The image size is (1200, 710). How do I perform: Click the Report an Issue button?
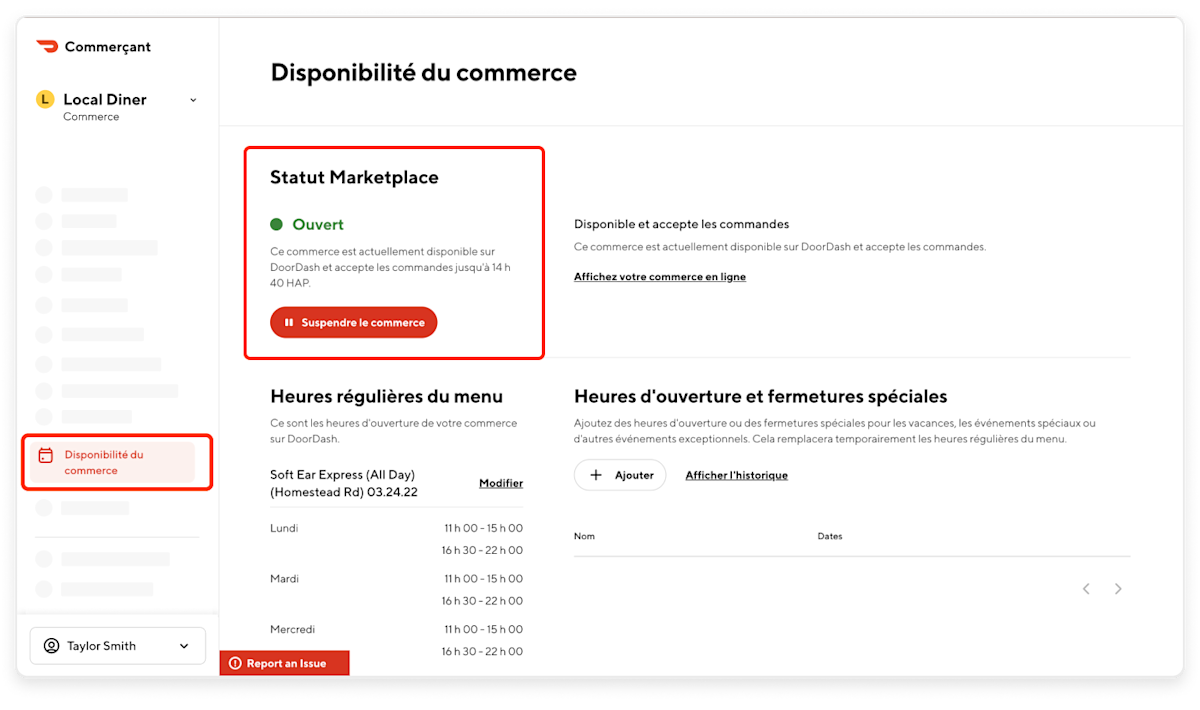[x=284, y=662]
